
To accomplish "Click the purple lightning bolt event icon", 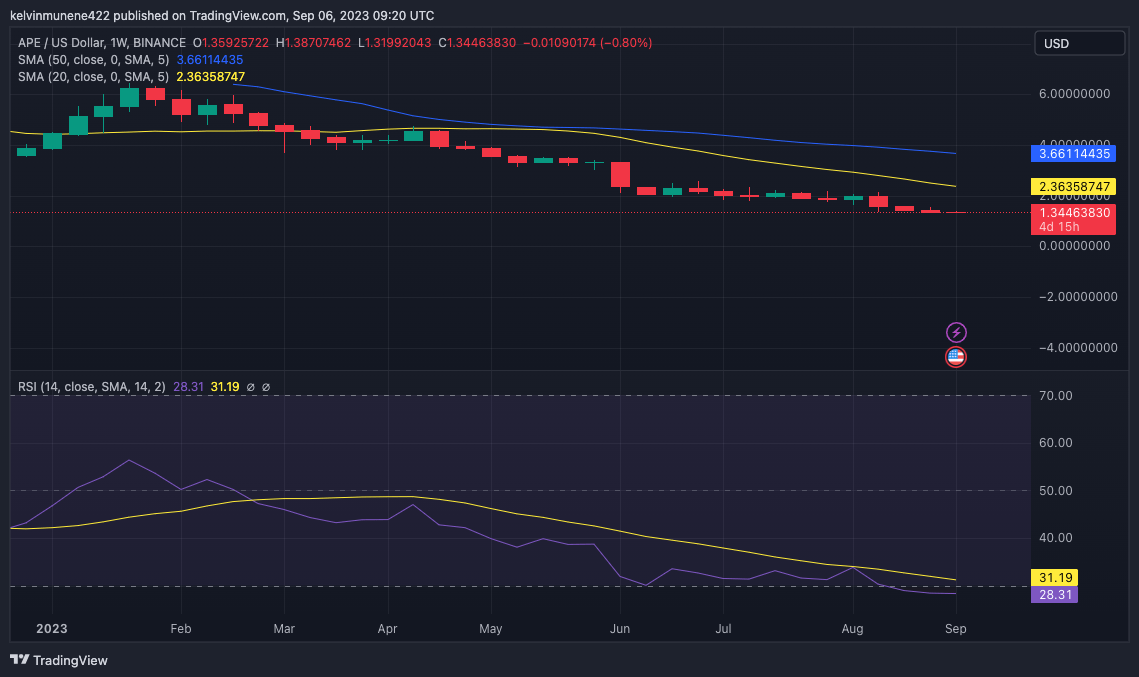I will point(956,333).
